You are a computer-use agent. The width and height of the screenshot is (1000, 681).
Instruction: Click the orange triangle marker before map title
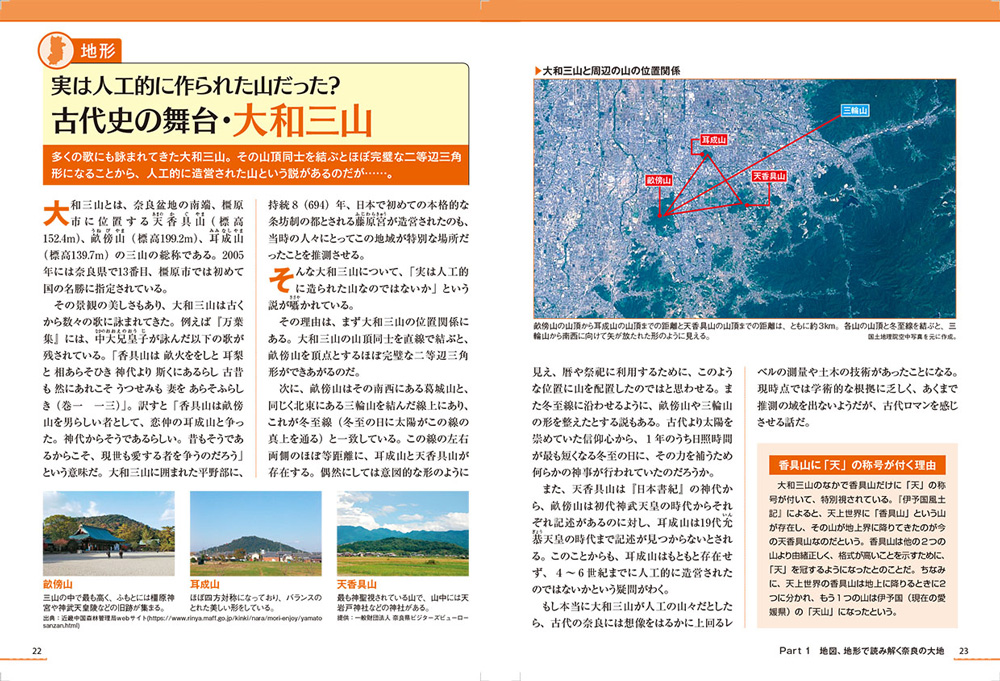[x=538, y=71]
